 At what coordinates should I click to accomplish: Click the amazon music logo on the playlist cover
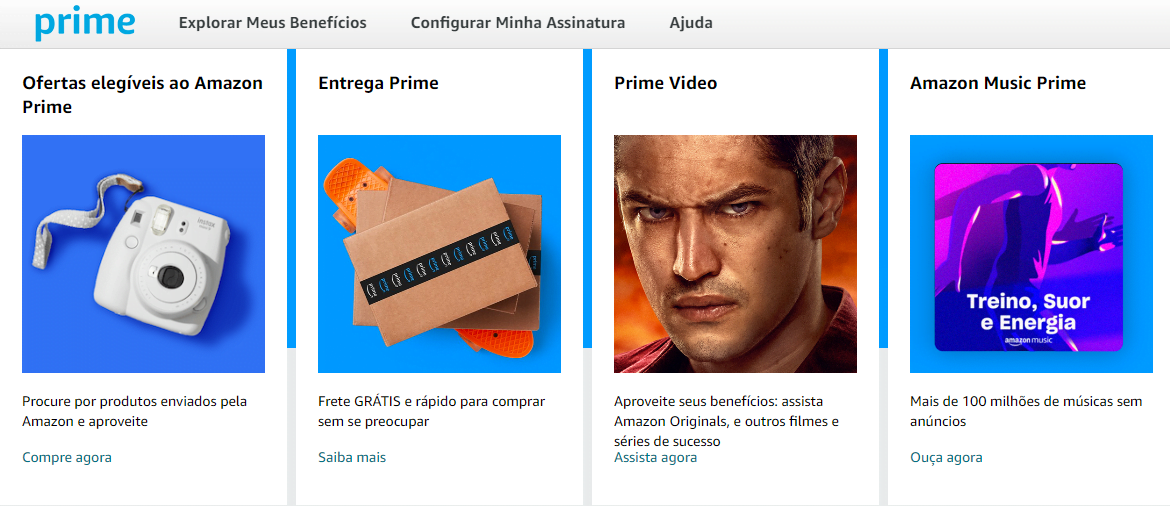[x=1027, y=341]
